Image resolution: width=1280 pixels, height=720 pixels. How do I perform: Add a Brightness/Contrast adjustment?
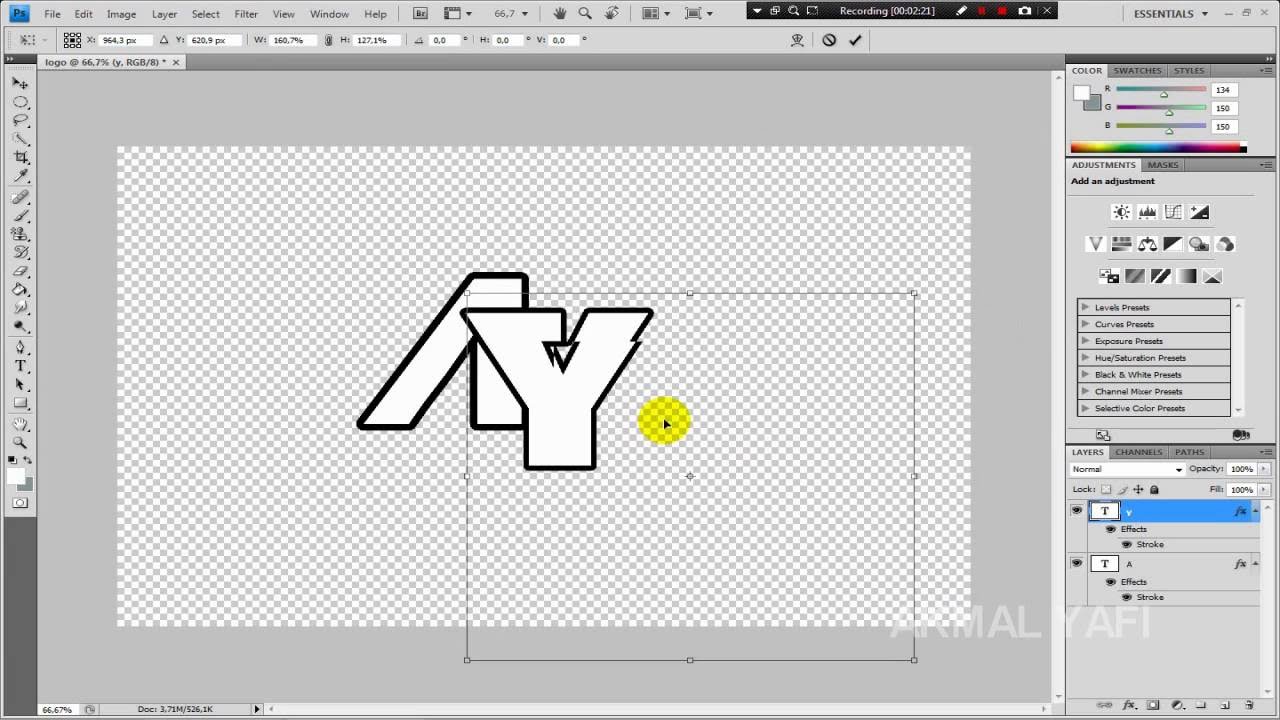click(1122, 212)
